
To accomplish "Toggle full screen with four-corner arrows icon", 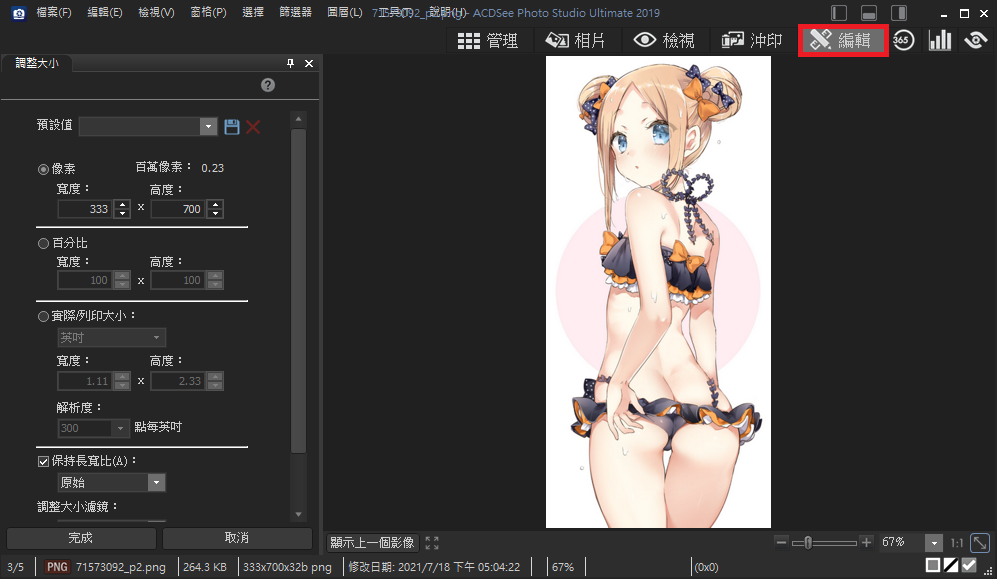I will [432, 543].
